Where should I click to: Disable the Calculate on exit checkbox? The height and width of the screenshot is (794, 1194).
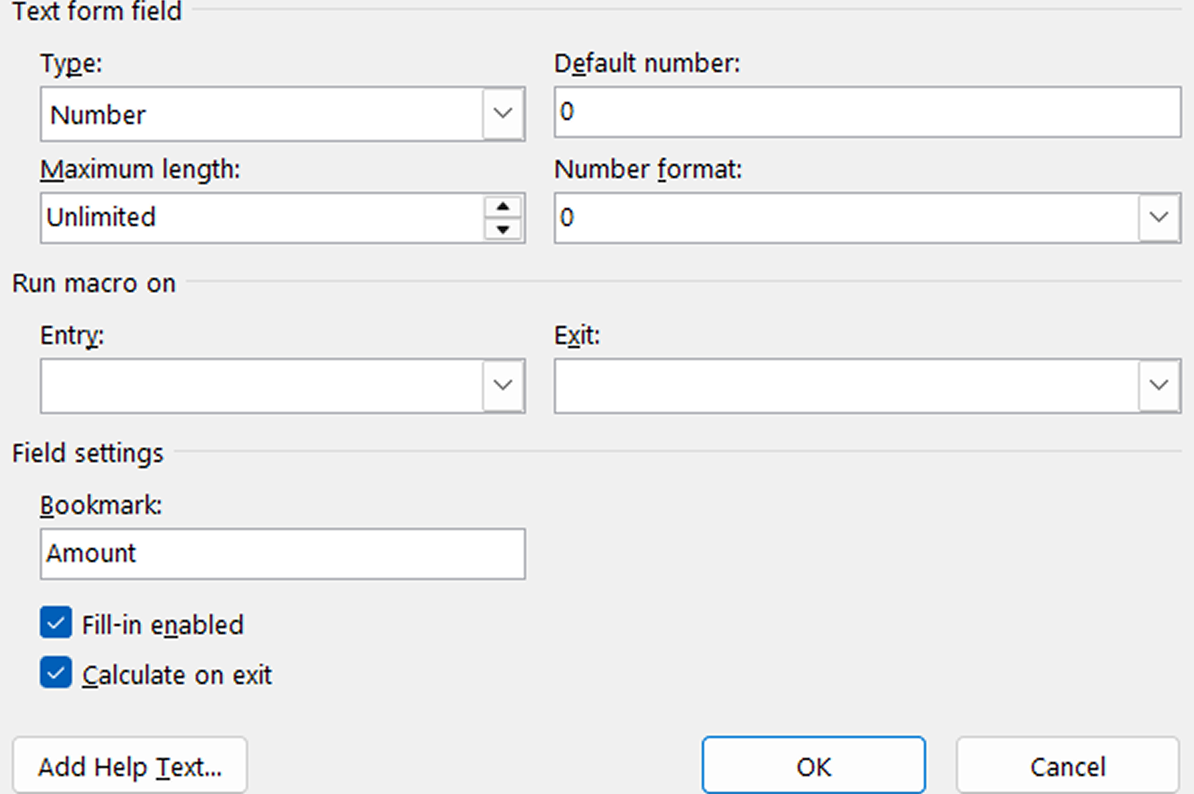pyautogui.click(x=56, y=674)
